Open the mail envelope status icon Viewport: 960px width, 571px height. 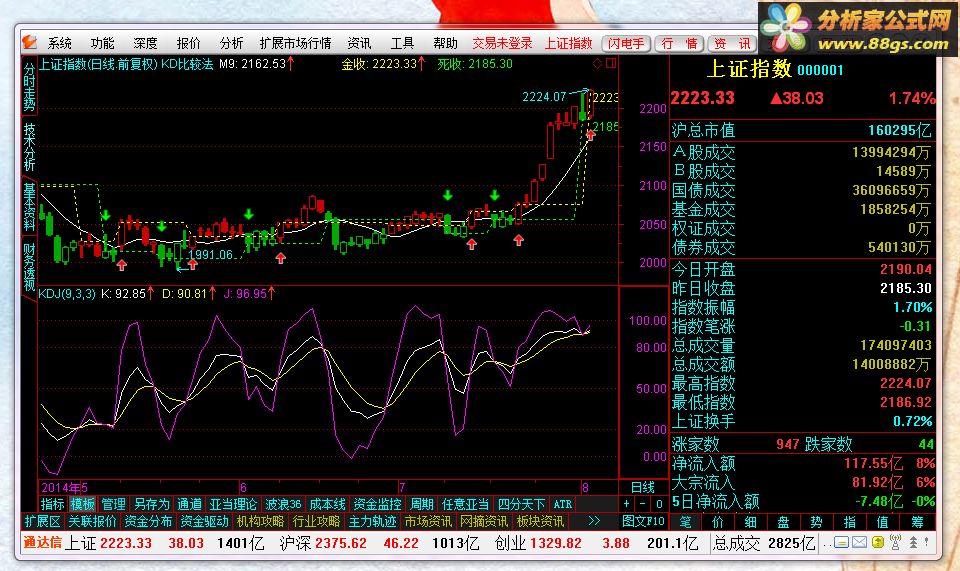[860, 542]
